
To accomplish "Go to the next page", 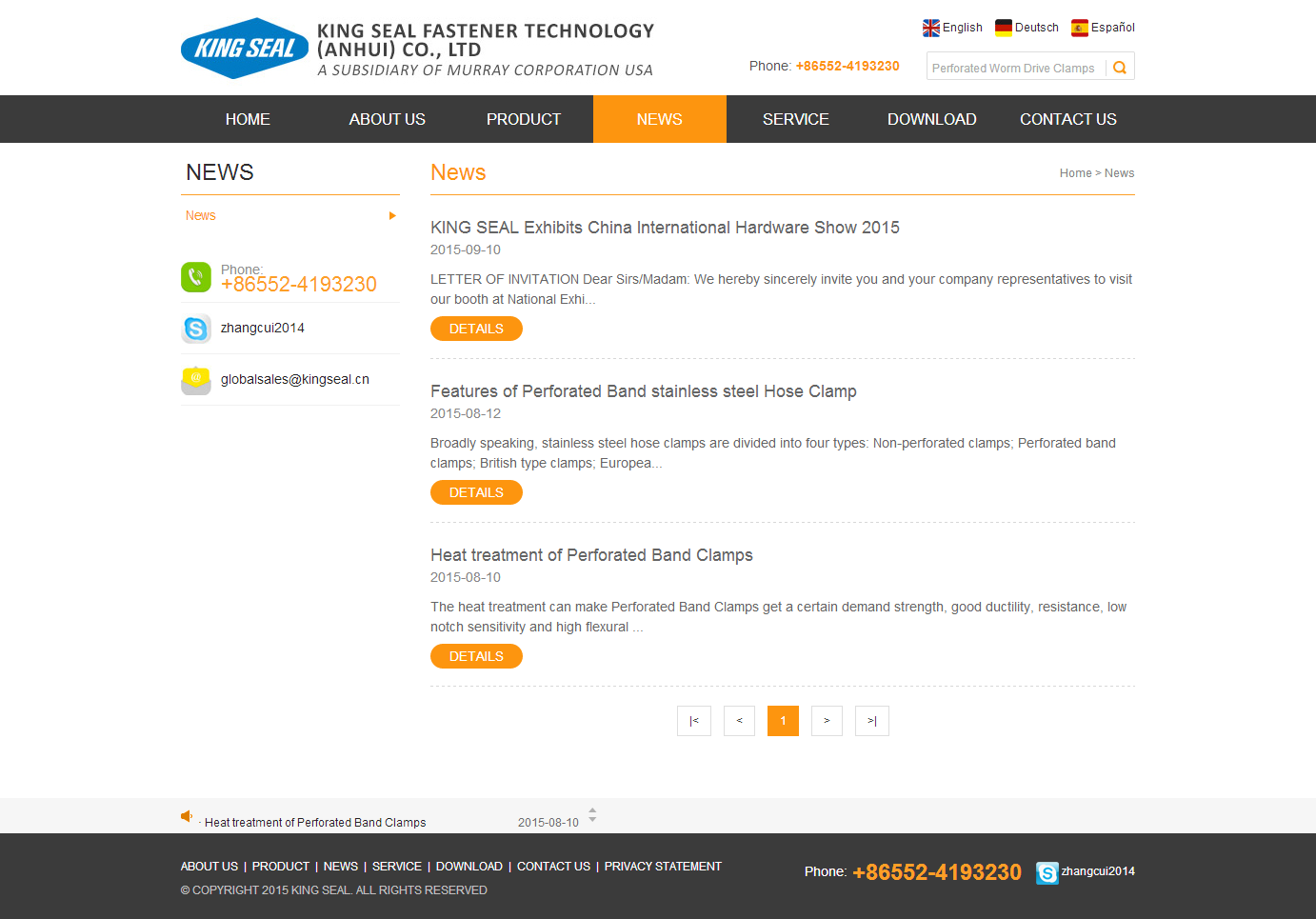I will [x=827, y=721].
